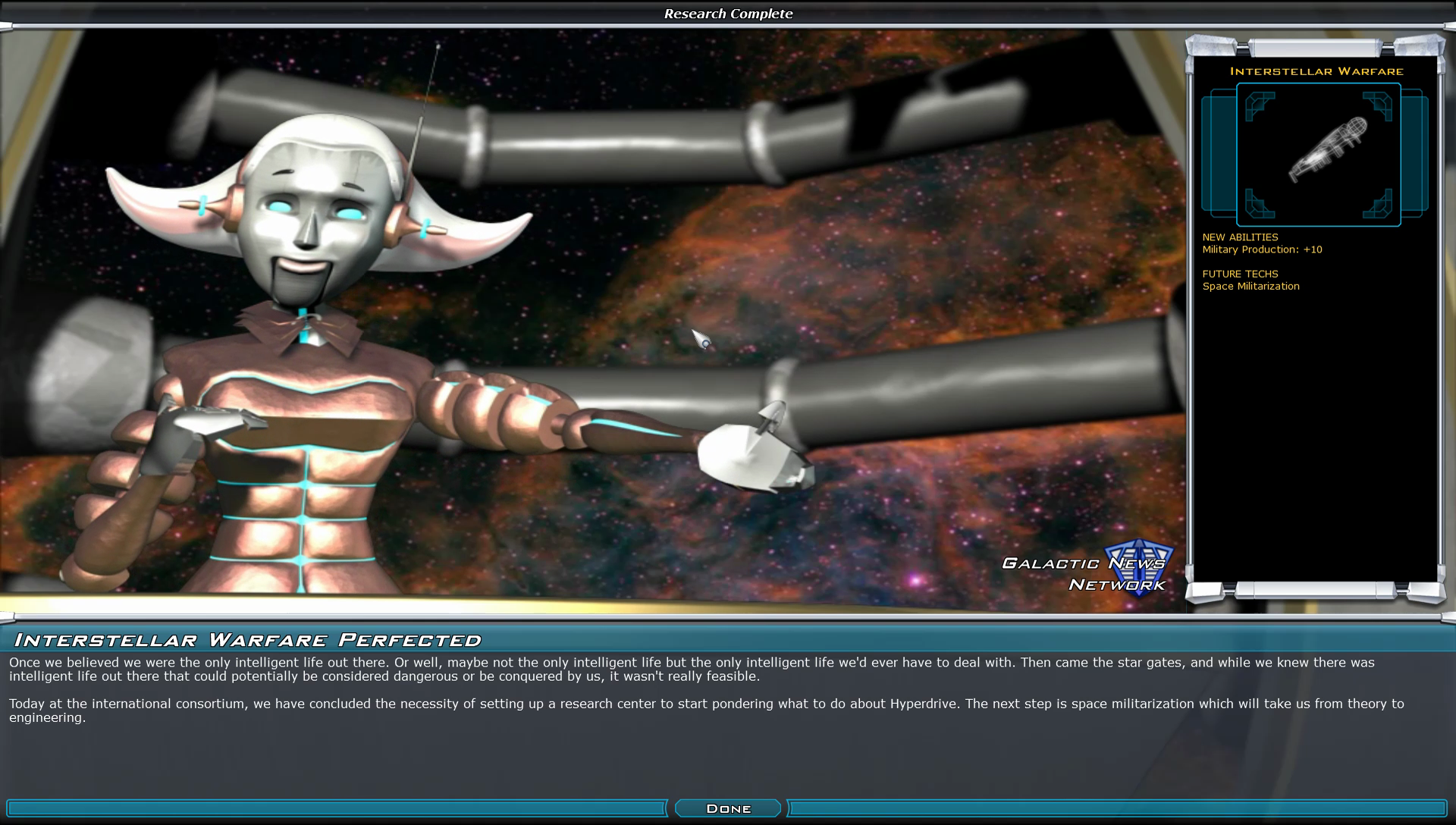
Task: Click the Interstellar Warfare panel heading
Action: 1316,71
